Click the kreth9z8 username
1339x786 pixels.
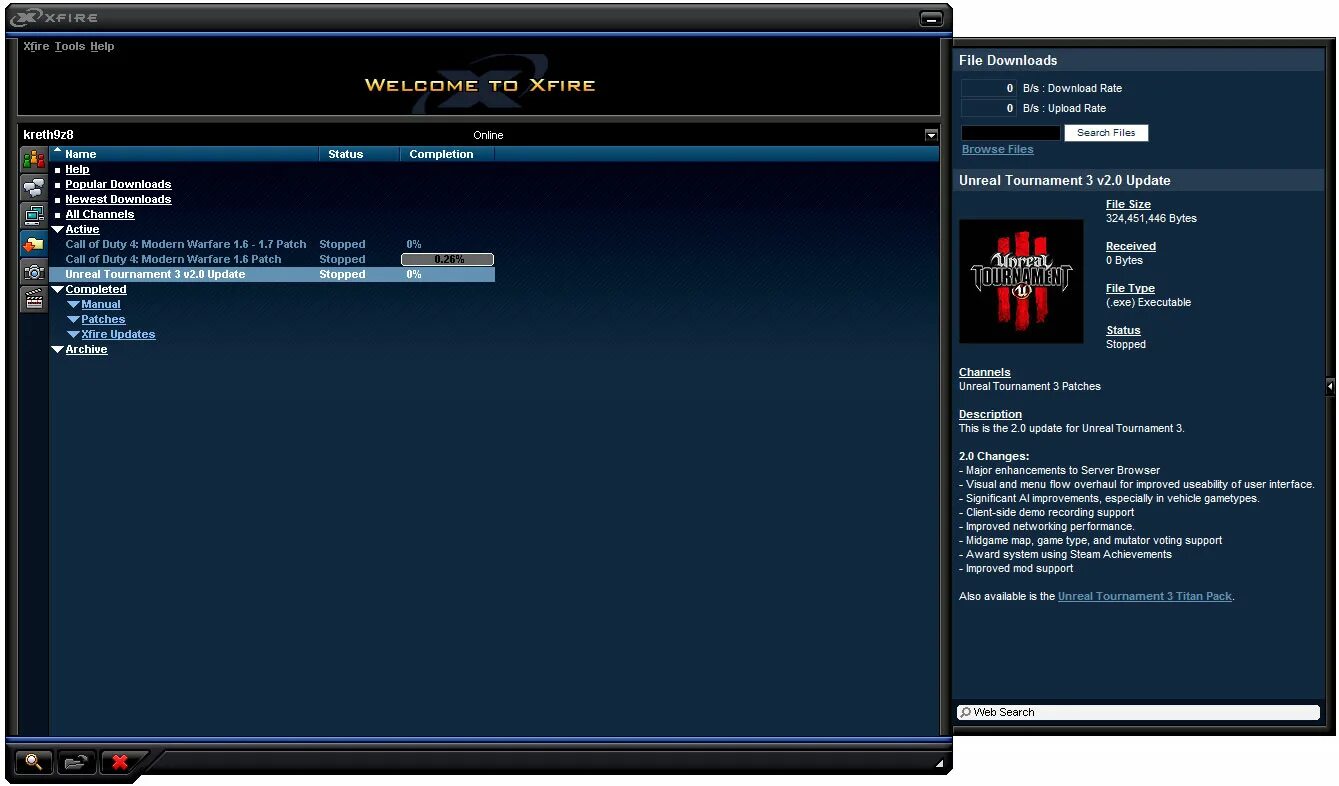[x=48, y=135]
